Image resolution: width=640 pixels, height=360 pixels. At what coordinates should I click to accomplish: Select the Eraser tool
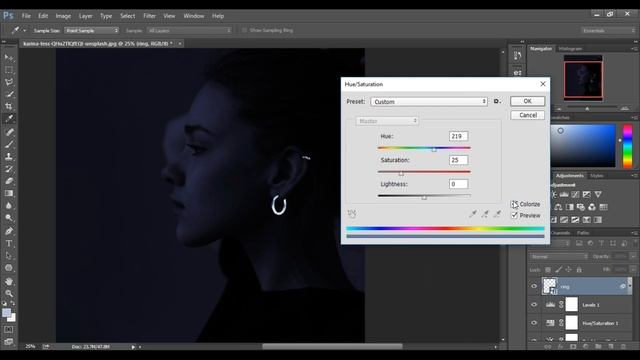[x=9, y=181]
